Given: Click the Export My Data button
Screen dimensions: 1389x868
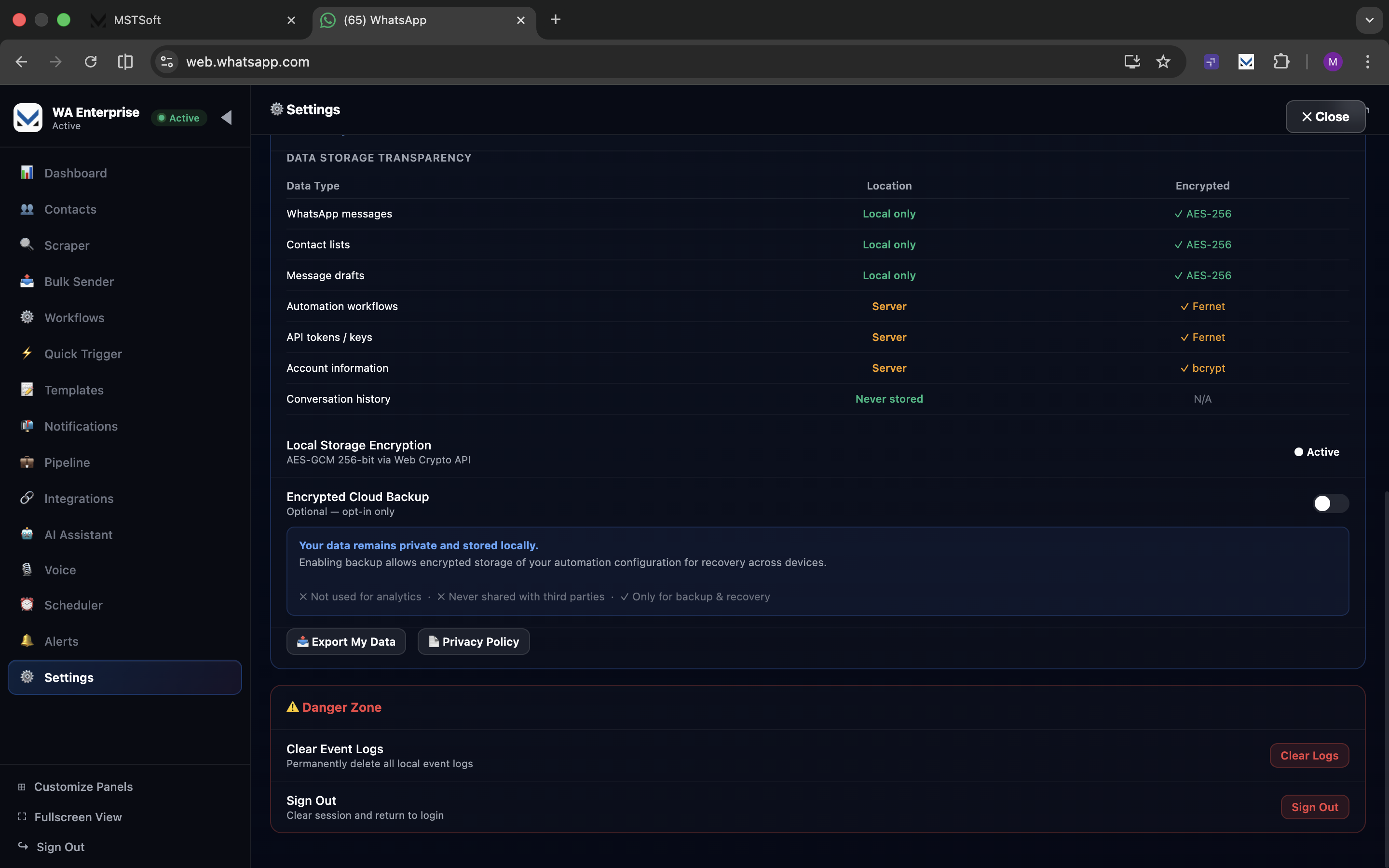Looking at the screenshot, I should 346,641.
